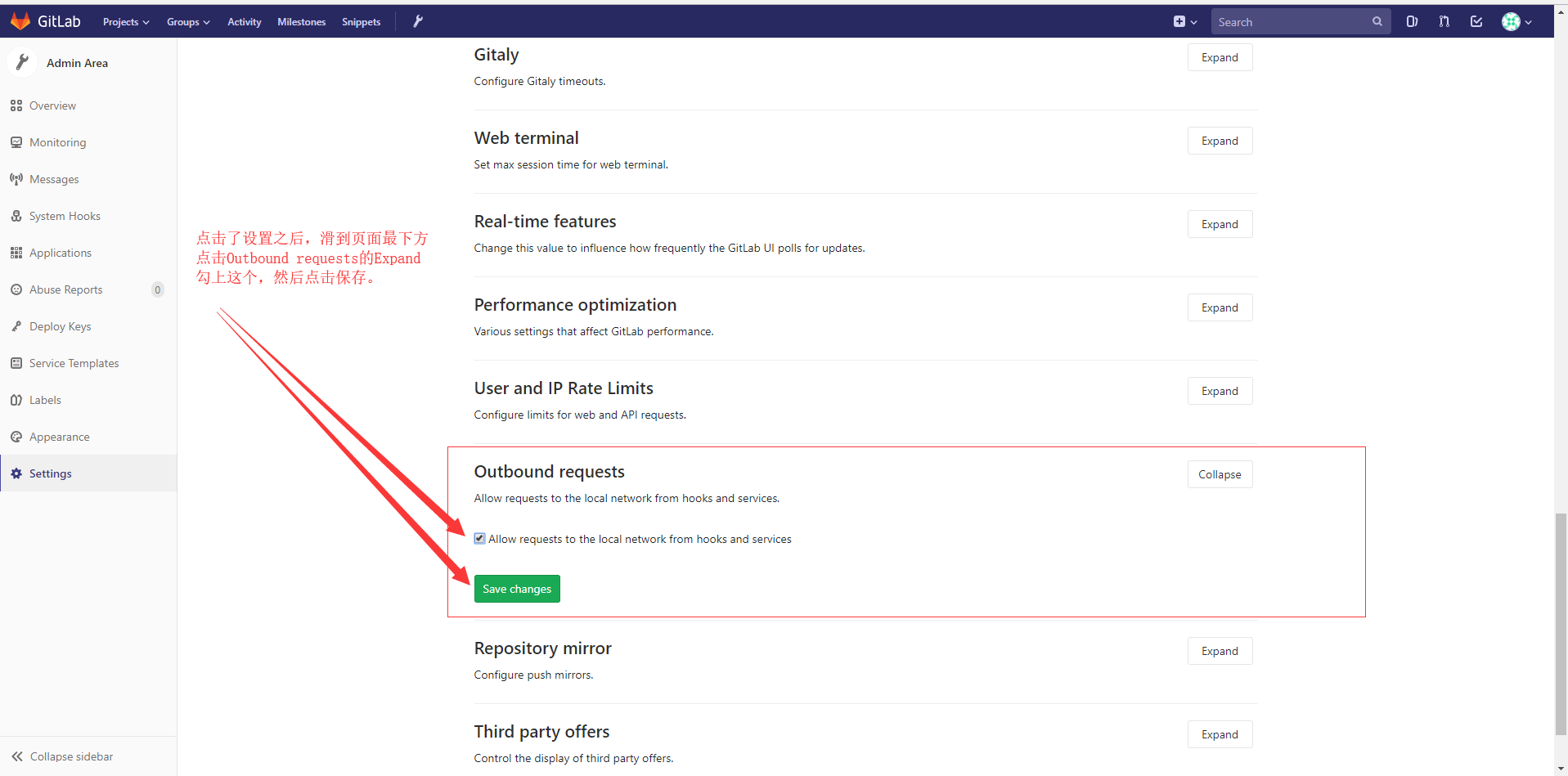Open the merge requests icon in top bar
This screenshot has height=776, width=1568.
tap(1444, 22)
